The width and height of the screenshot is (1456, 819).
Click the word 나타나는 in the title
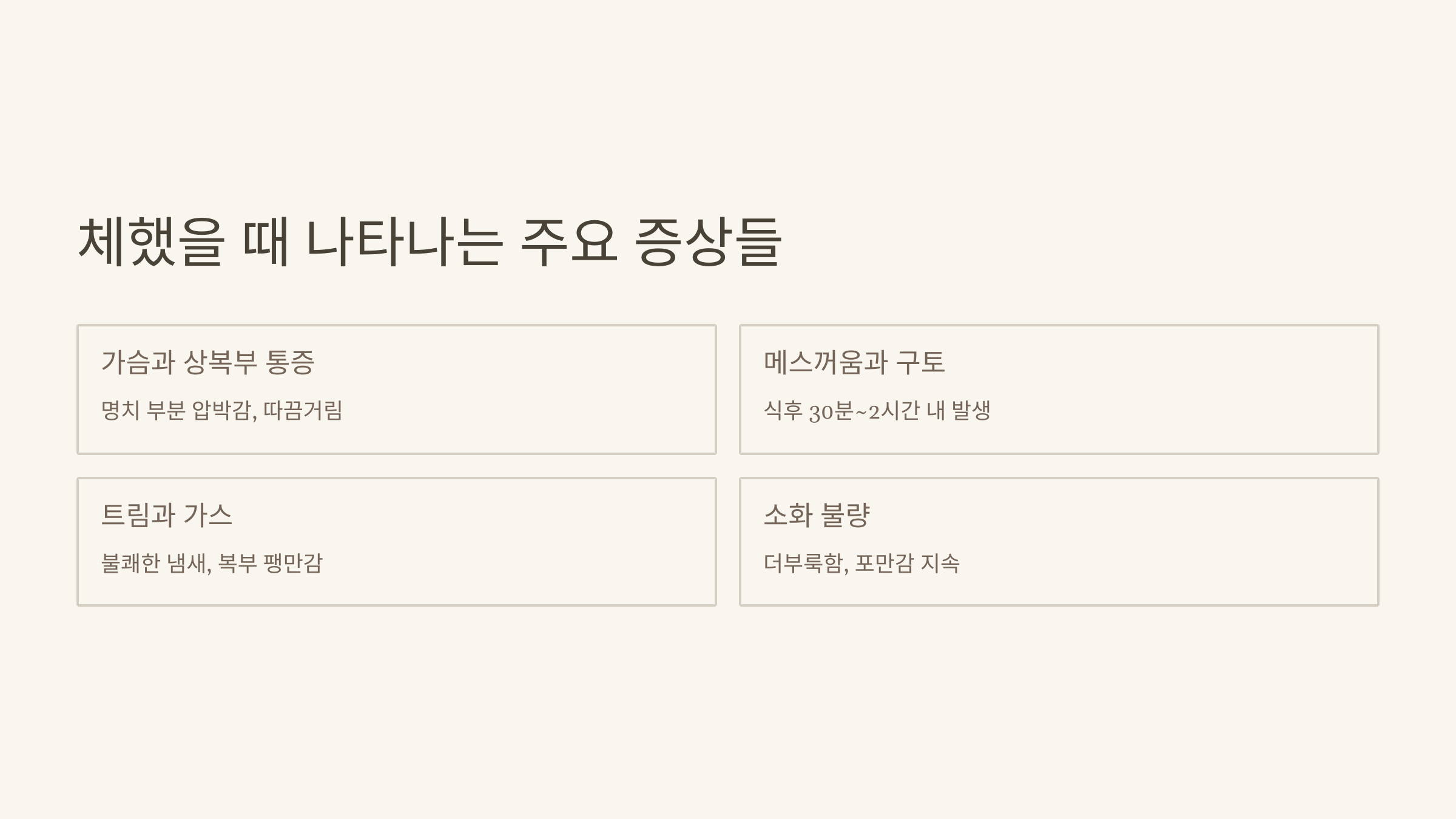click(x=405, y=242)
